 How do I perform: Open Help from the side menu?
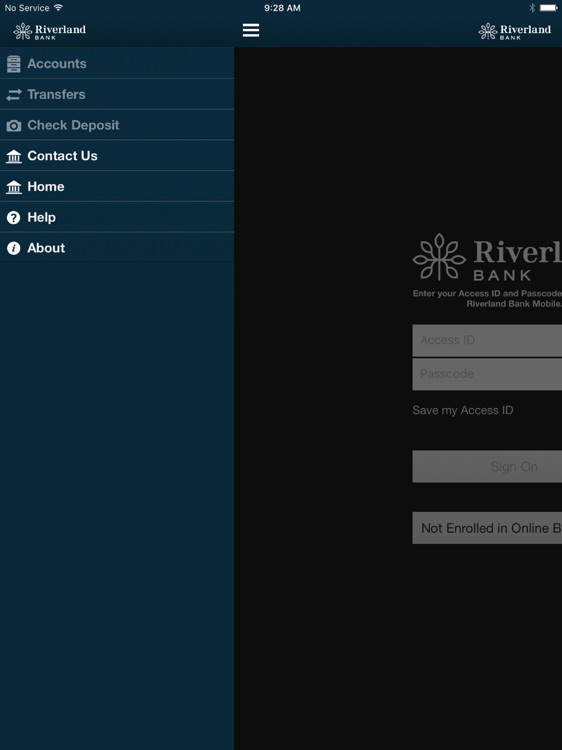click(x=117, y=217)
